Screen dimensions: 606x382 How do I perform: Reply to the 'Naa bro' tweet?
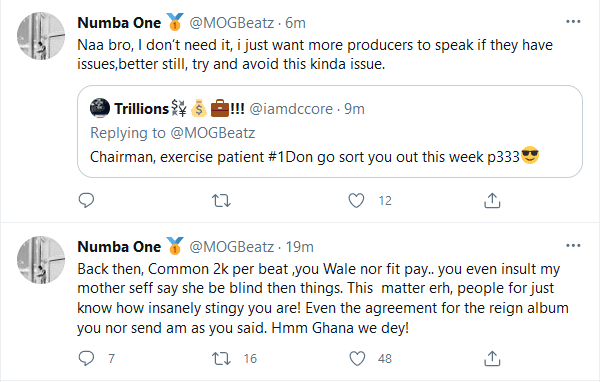86,200
